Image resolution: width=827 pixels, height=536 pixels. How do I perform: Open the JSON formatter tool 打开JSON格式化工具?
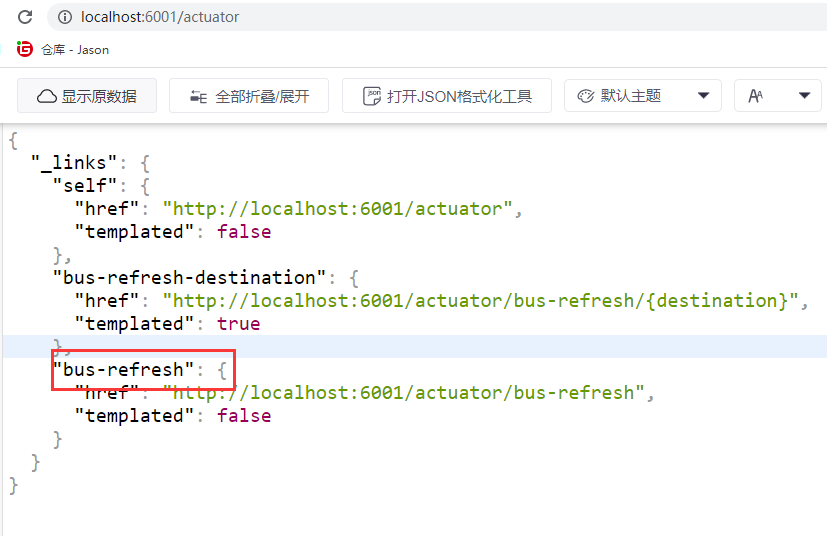(447, 96)
